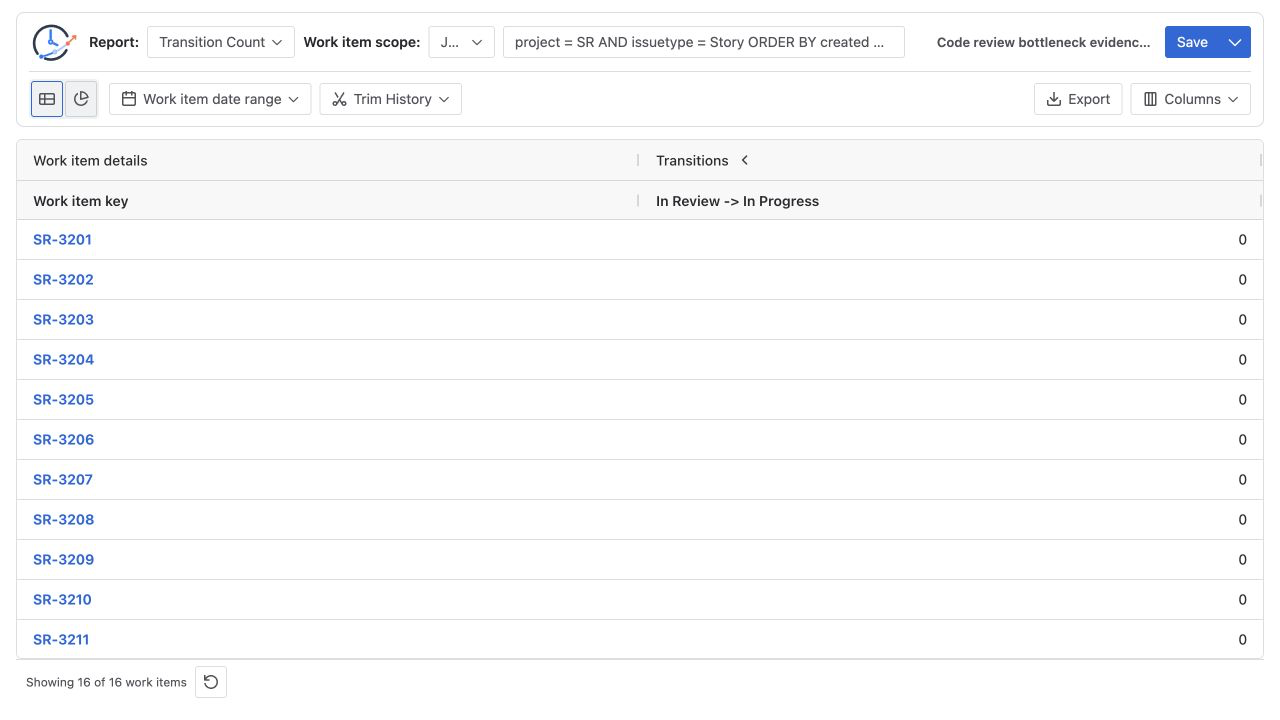Click the JQL query input field

[704, 42]
